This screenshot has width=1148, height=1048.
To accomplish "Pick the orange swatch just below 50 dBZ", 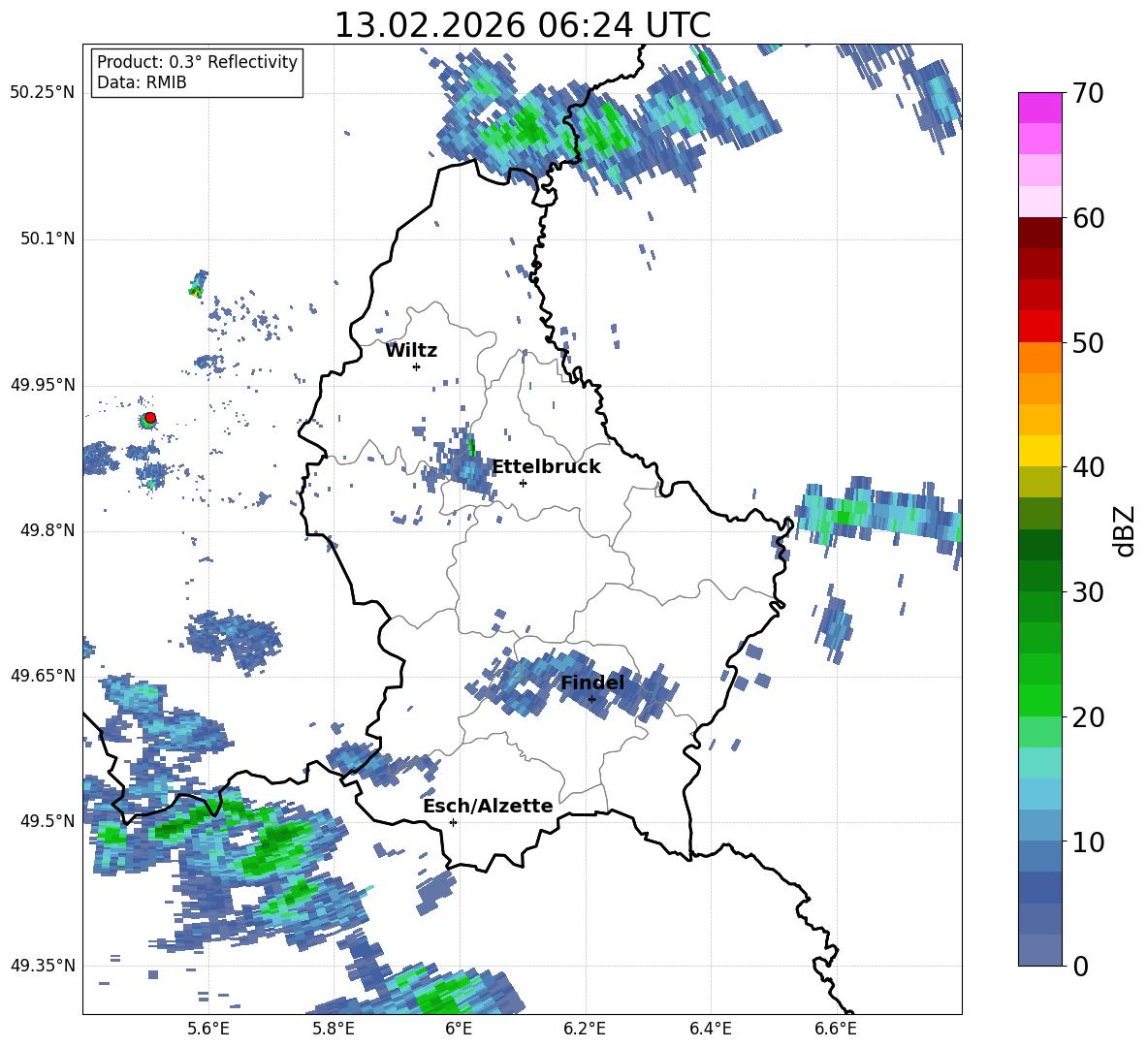I will tap(1039, 357).
